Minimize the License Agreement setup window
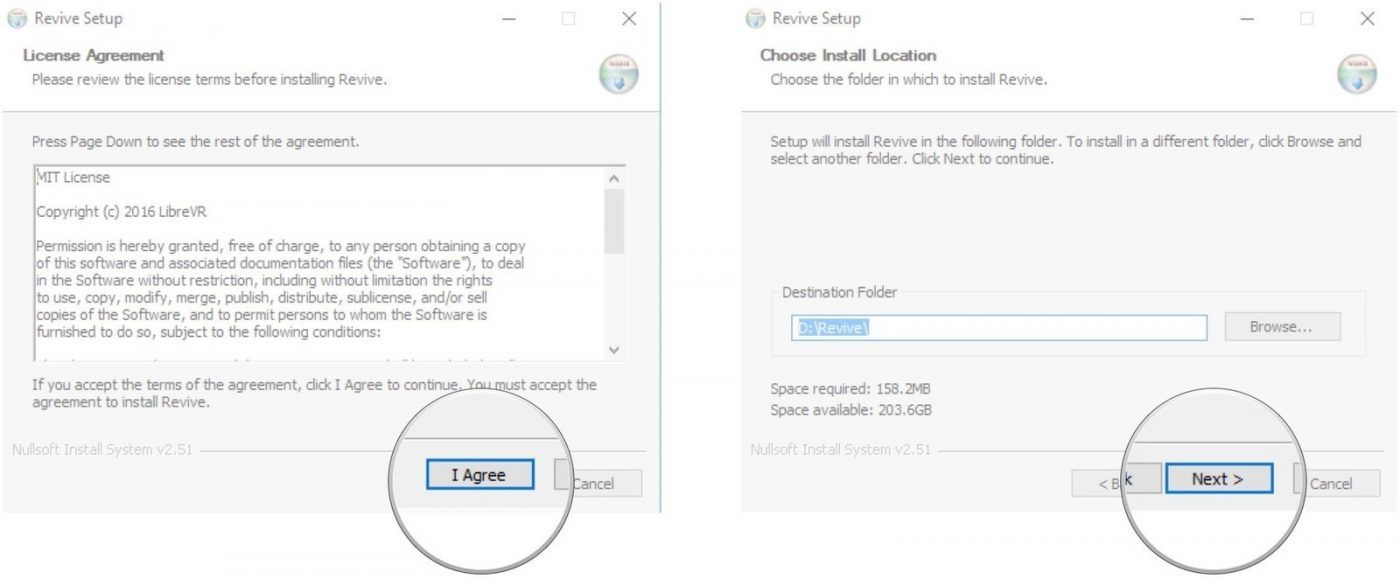 (x=509, y=19)
